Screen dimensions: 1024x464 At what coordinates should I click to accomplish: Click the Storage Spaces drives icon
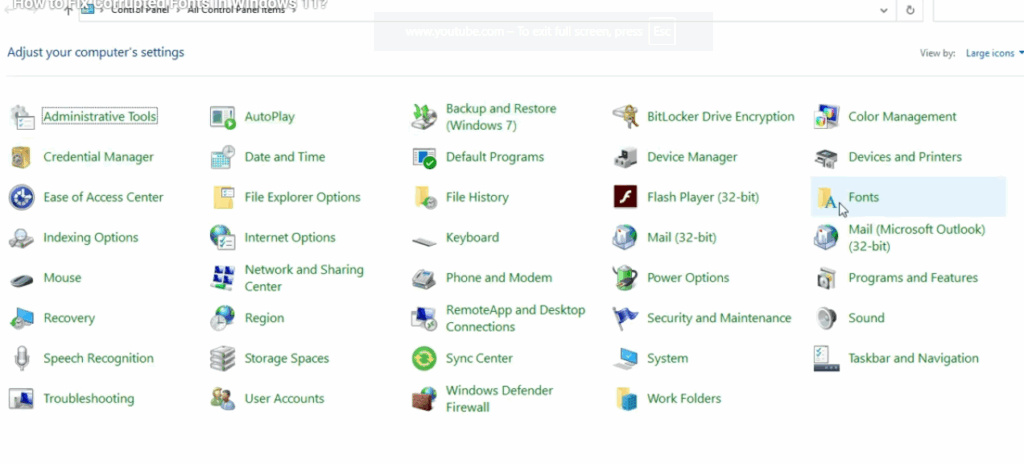(x=223, y=359)
